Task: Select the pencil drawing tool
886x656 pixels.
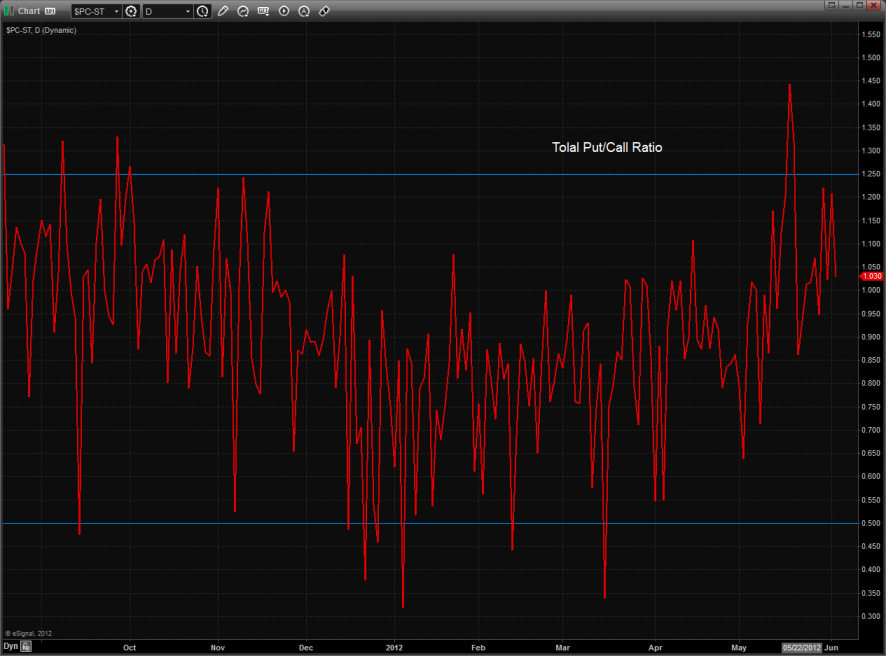Action: [x=223, y=11]
